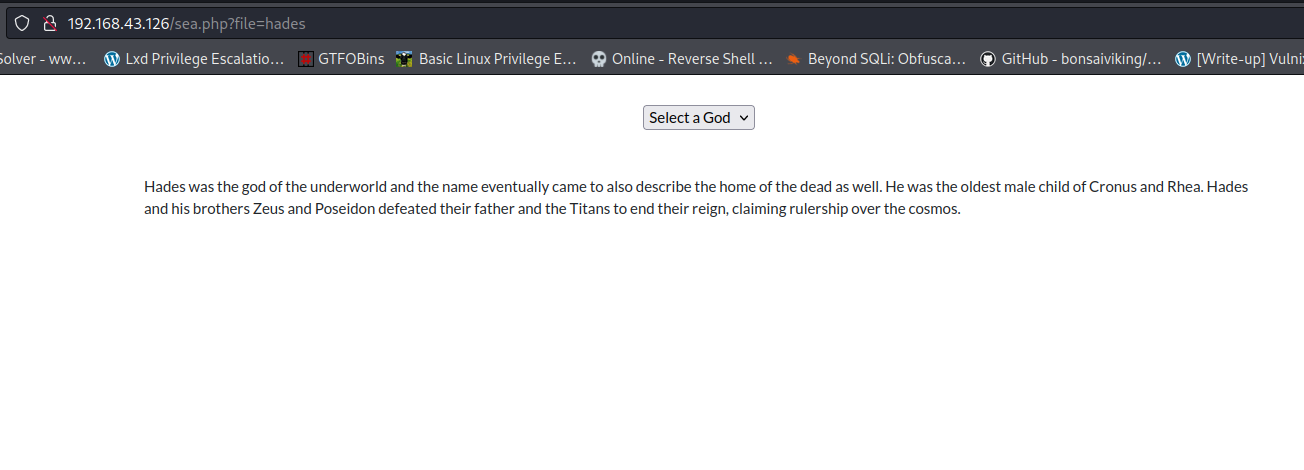The width and height of the screenshot is (1304, 470).
Task: Click the Basic Linux Privilege Escalation bookmark favicon
Action: tap(404, 59)
